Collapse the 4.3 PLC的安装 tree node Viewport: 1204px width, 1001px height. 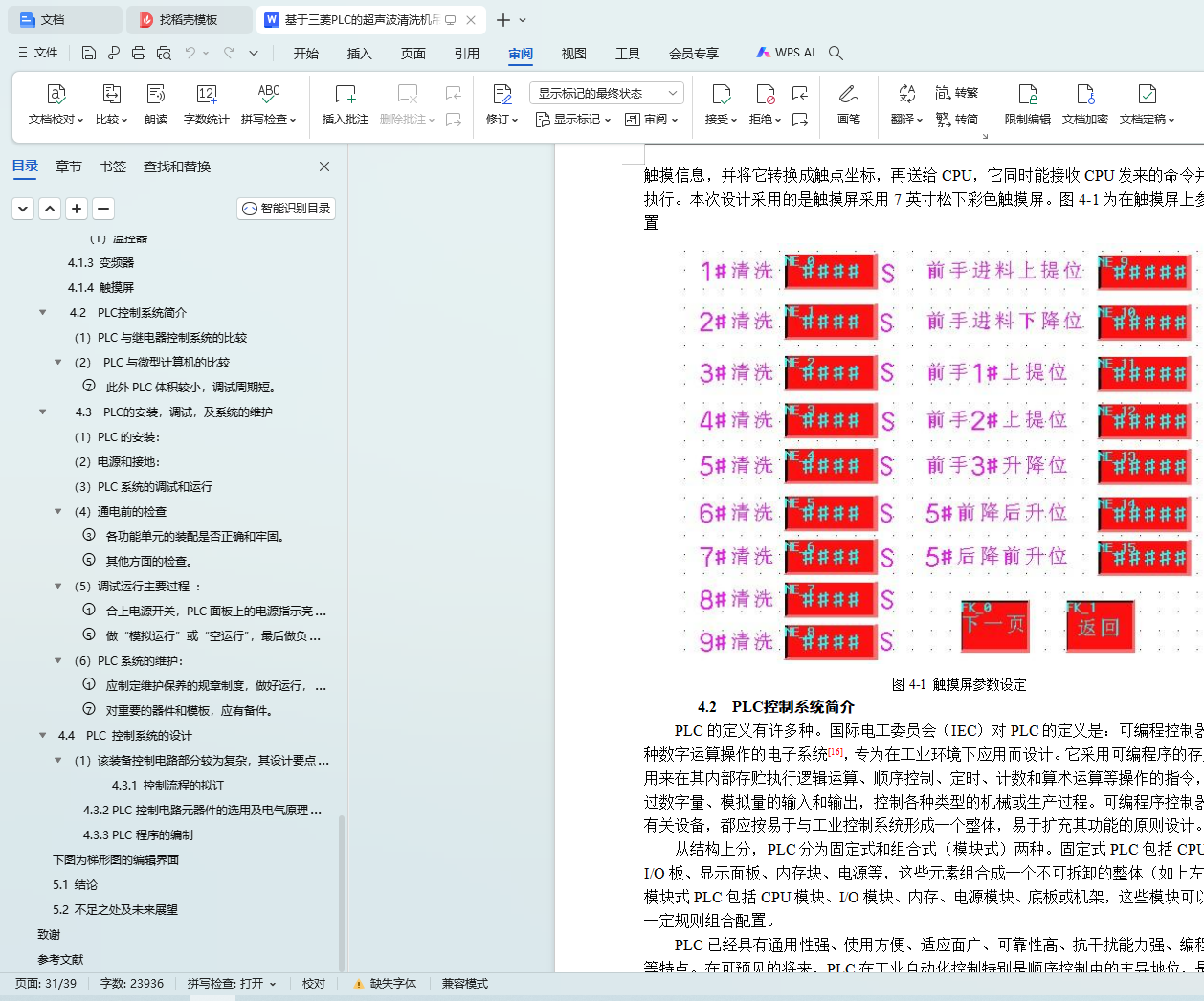43,412
